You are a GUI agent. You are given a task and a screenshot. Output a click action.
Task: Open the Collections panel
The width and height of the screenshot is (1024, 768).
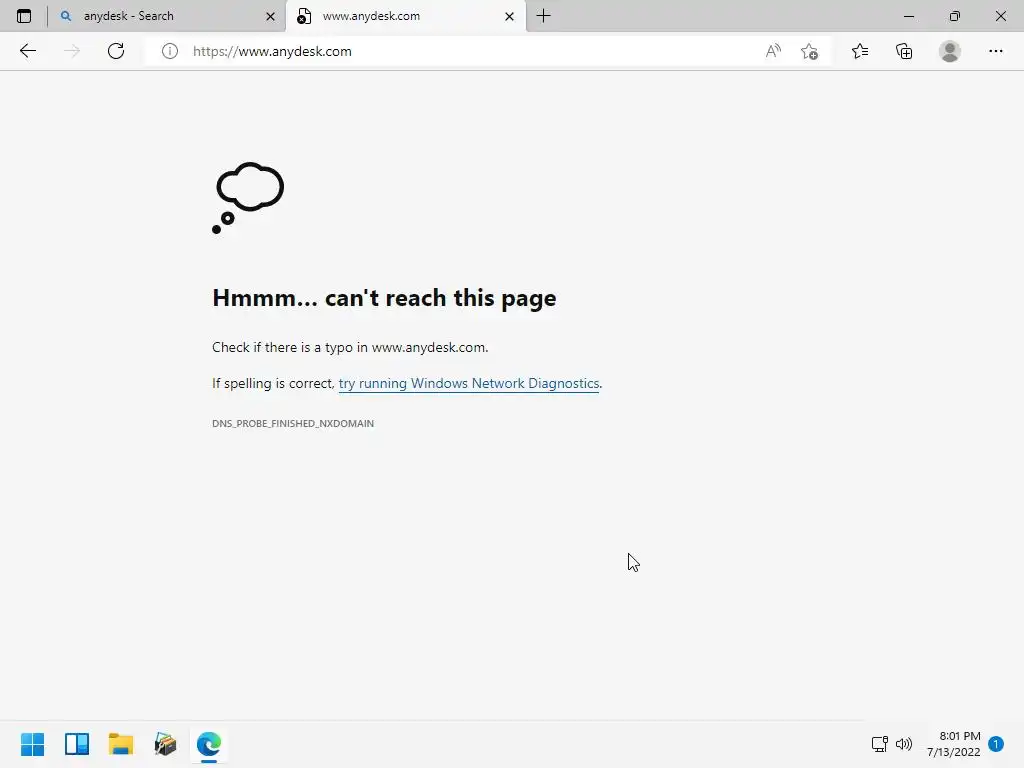click(x=904, y=51)
